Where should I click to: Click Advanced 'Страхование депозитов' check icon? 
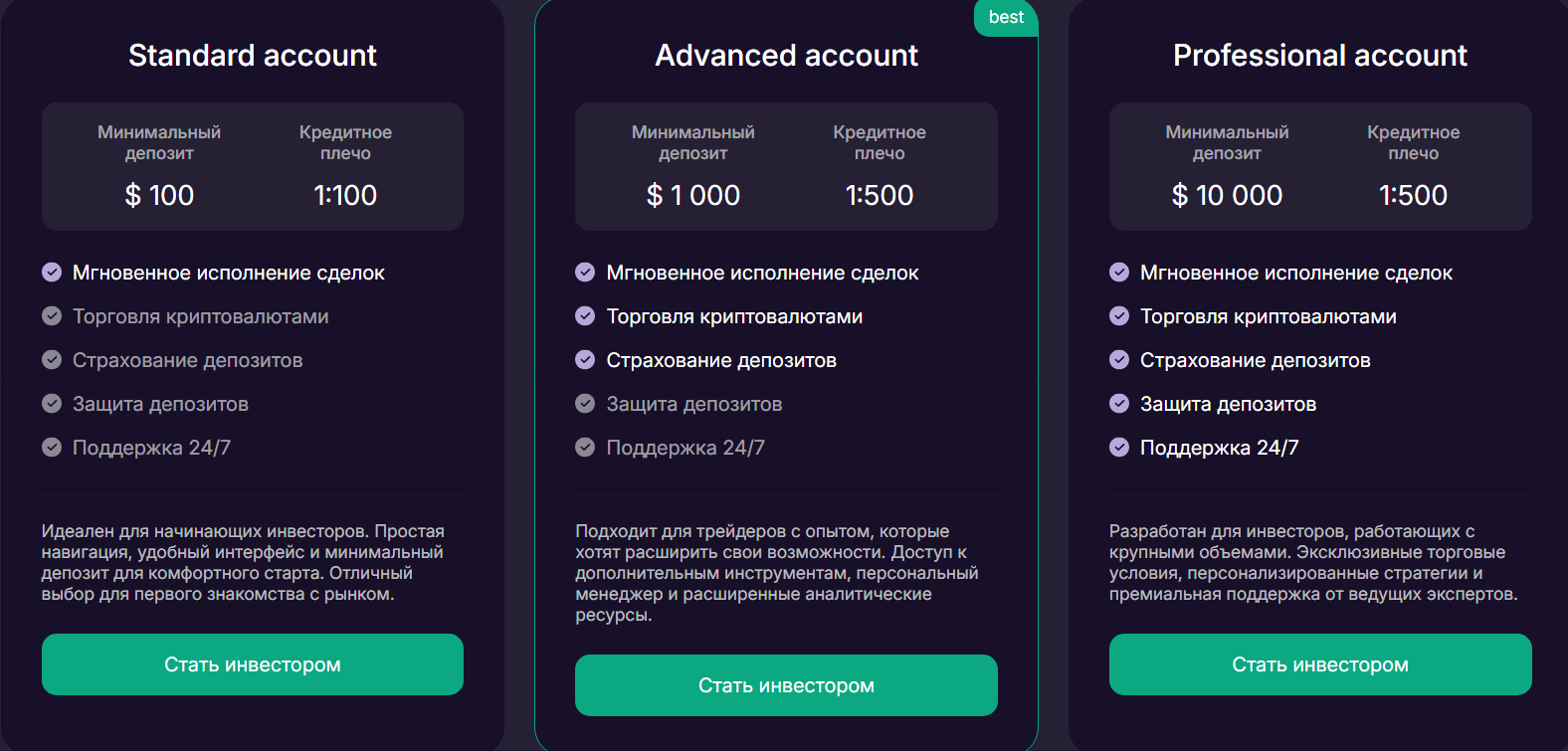tap(585, 360)
